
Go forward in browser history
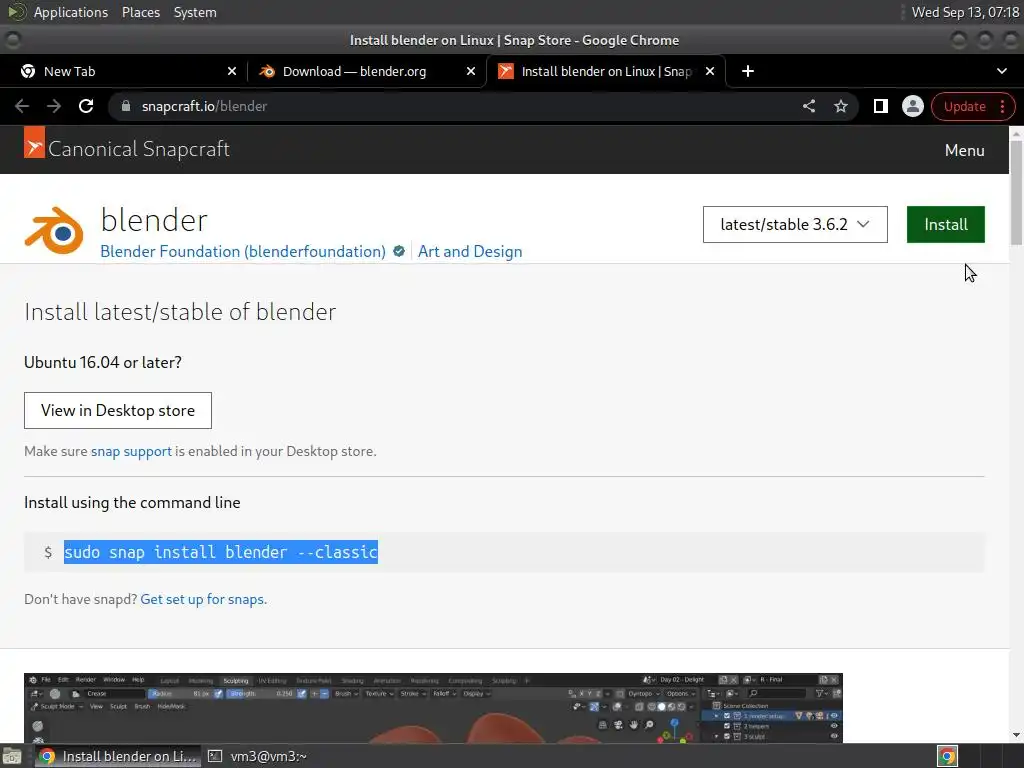[54, 106]
